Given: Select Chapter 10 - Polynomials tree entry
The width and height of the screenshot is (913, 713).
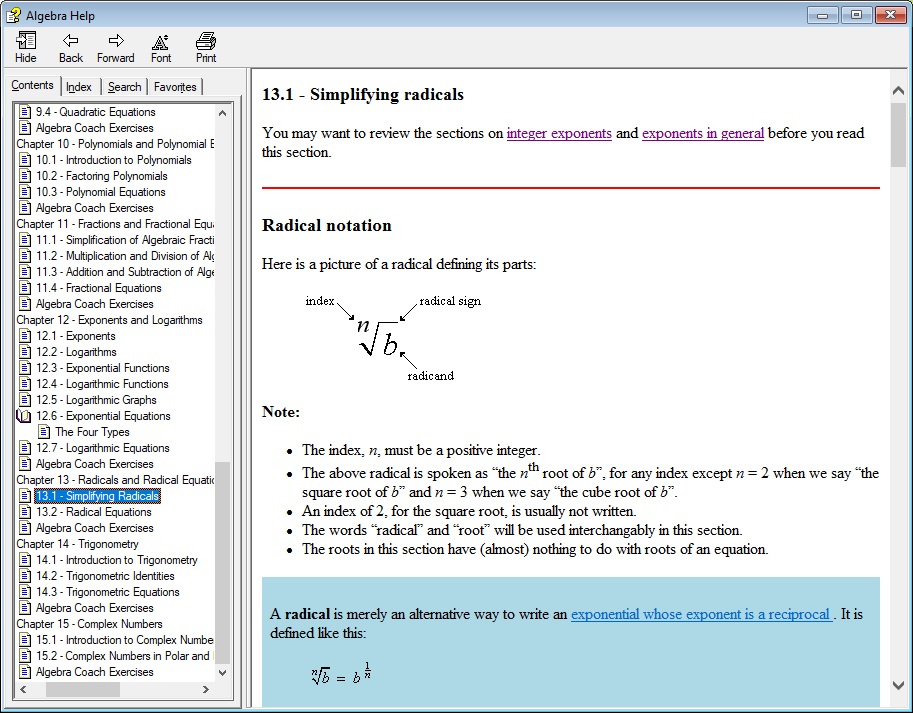Looking at the screenshot, I should pyautogui.click(x=115, y=144).
